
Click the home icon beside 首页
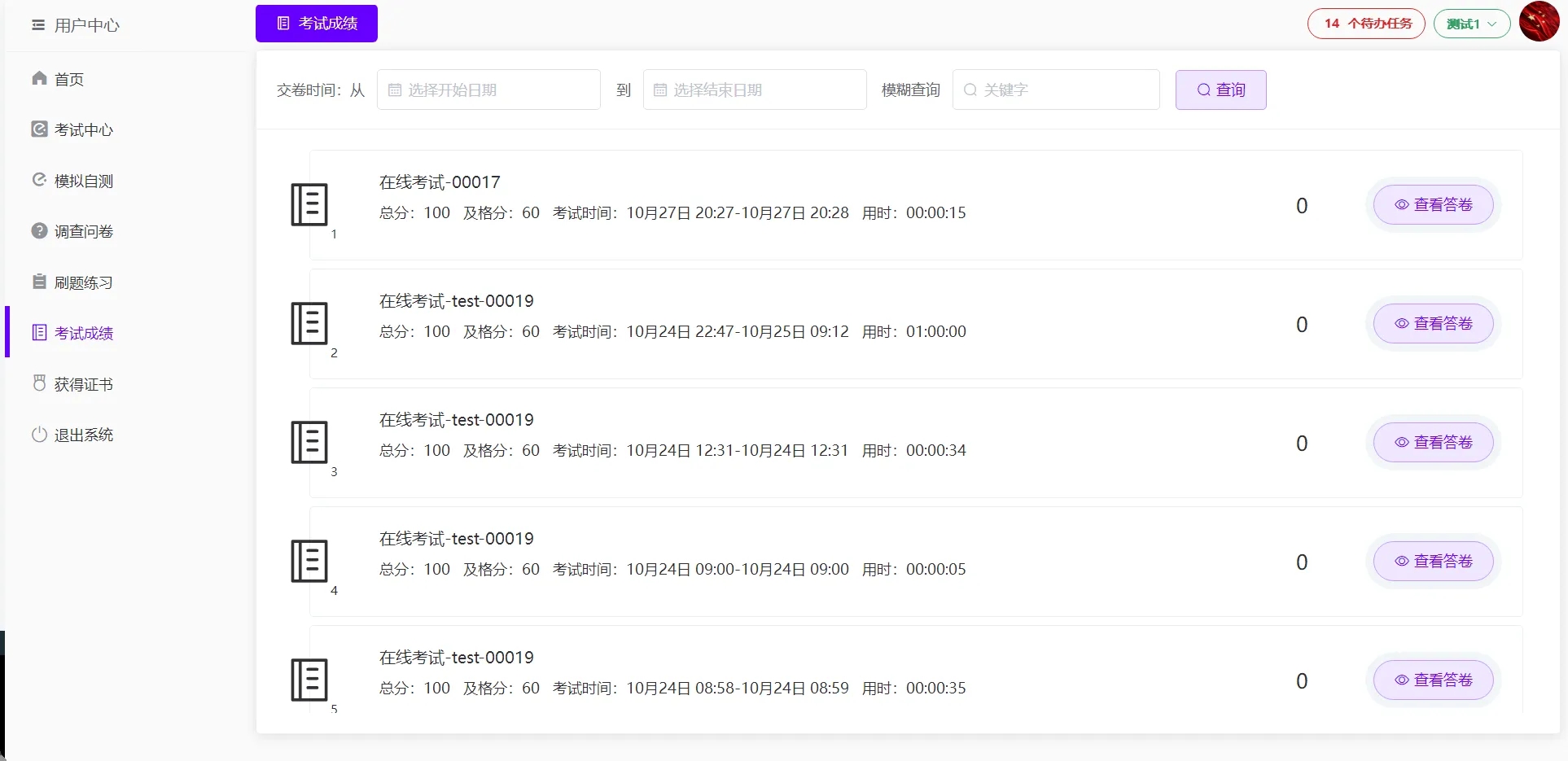[39, 78]
